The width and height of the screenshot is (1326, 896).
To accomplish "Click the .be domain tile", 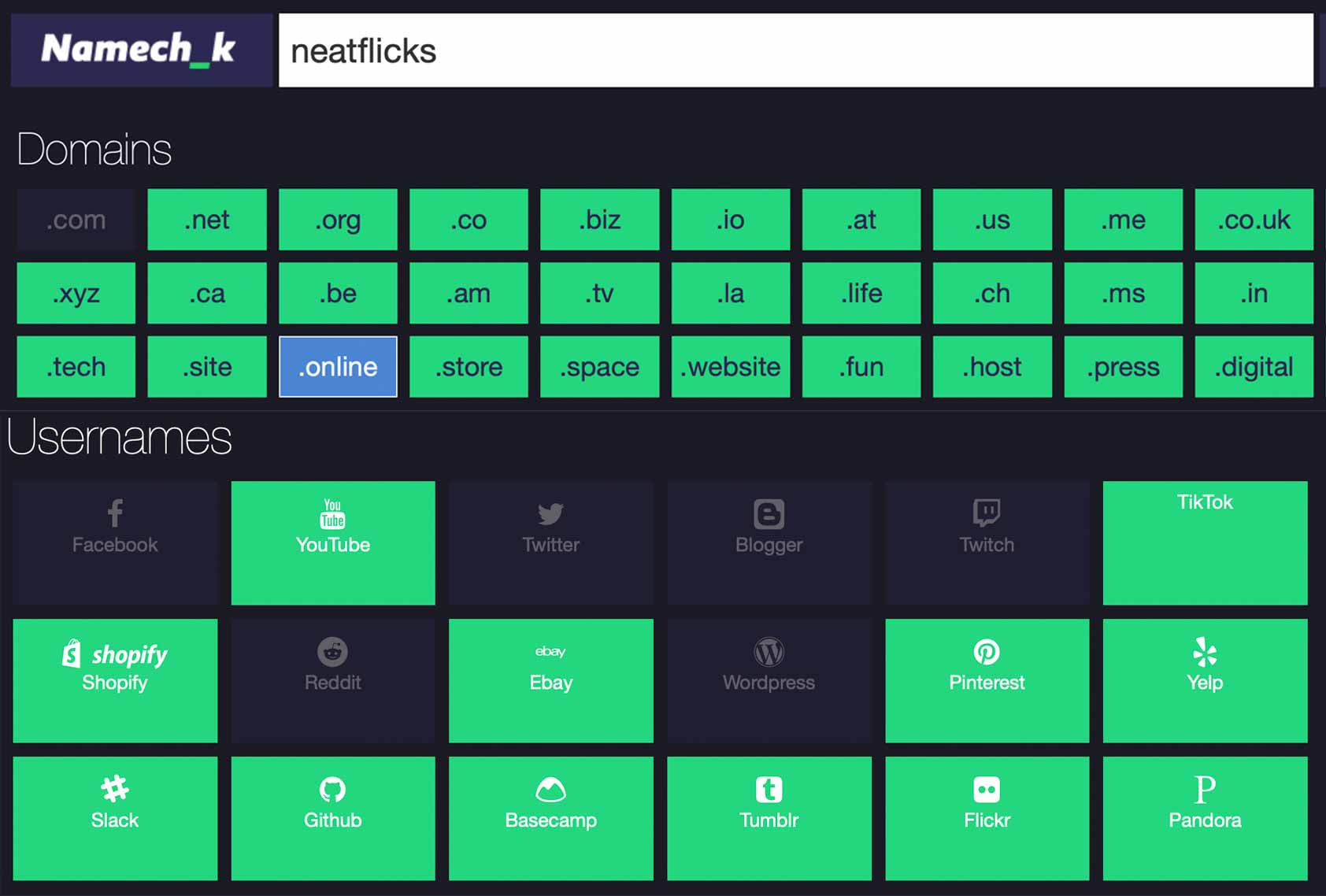I will click(x=338, y=293).
